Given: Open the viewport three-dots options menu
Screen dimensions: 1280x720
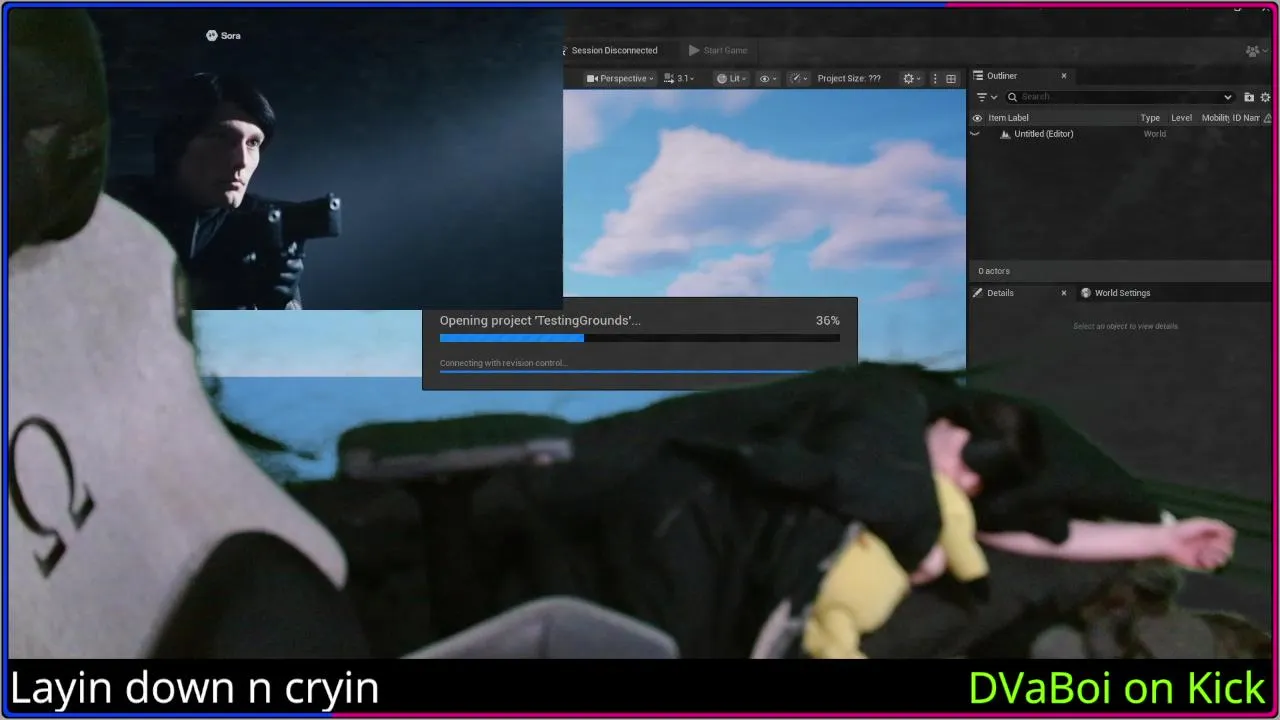Looking at the screenshot, I should point(935,78).
